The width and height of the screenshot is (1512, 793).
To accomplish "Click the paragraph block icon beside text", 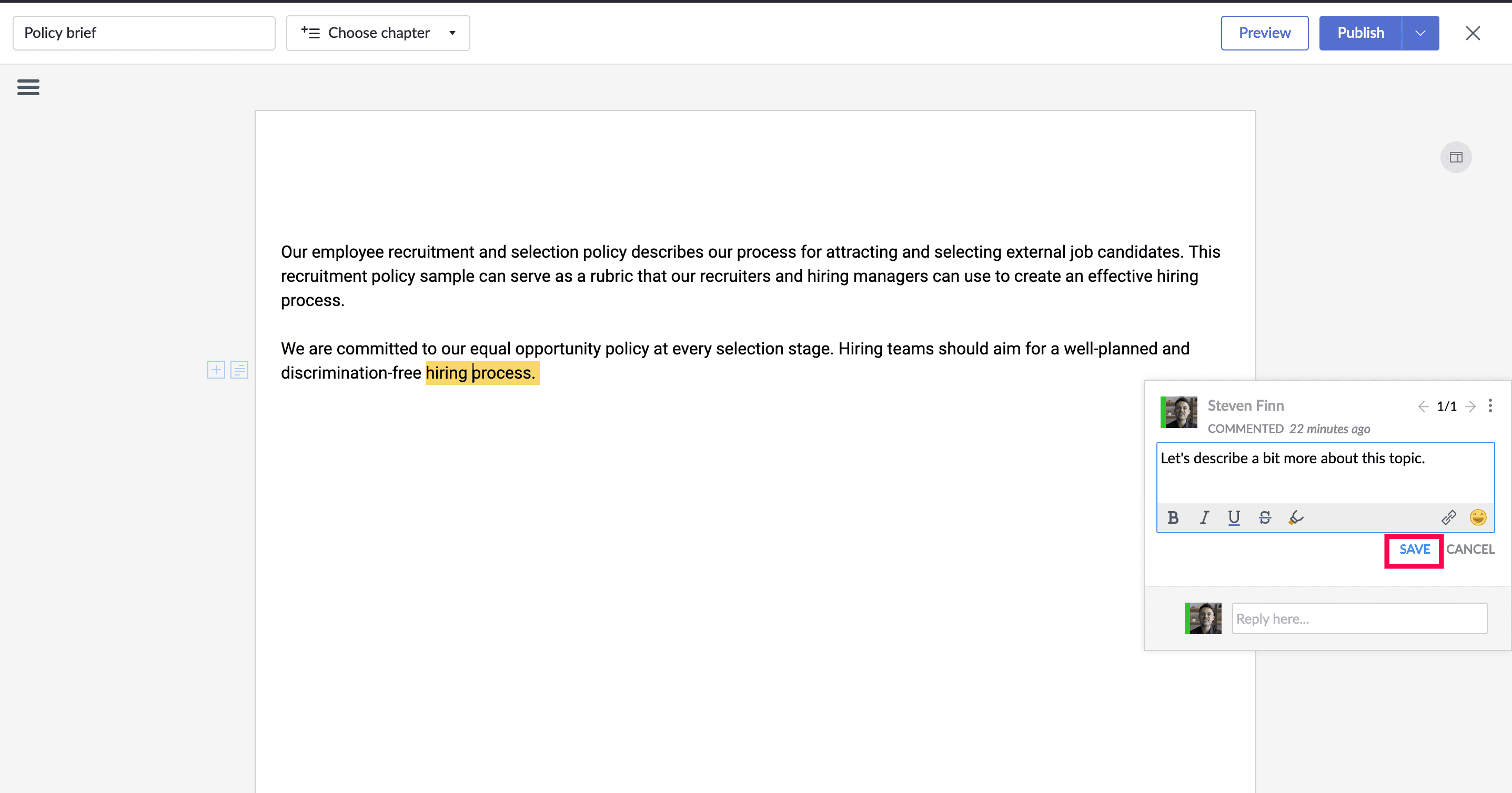I will click(x=239, y=370).
